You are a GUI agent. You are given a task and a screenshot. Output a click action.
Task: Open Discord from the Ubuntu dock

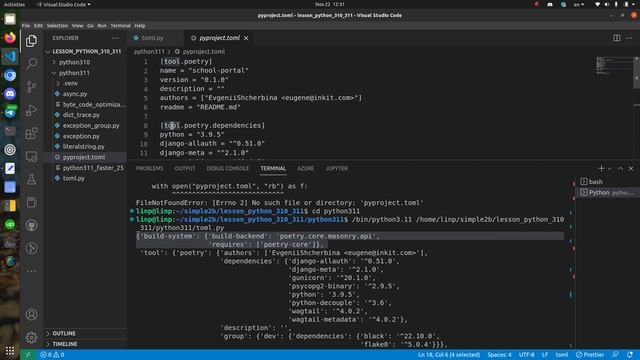(10, 93)
